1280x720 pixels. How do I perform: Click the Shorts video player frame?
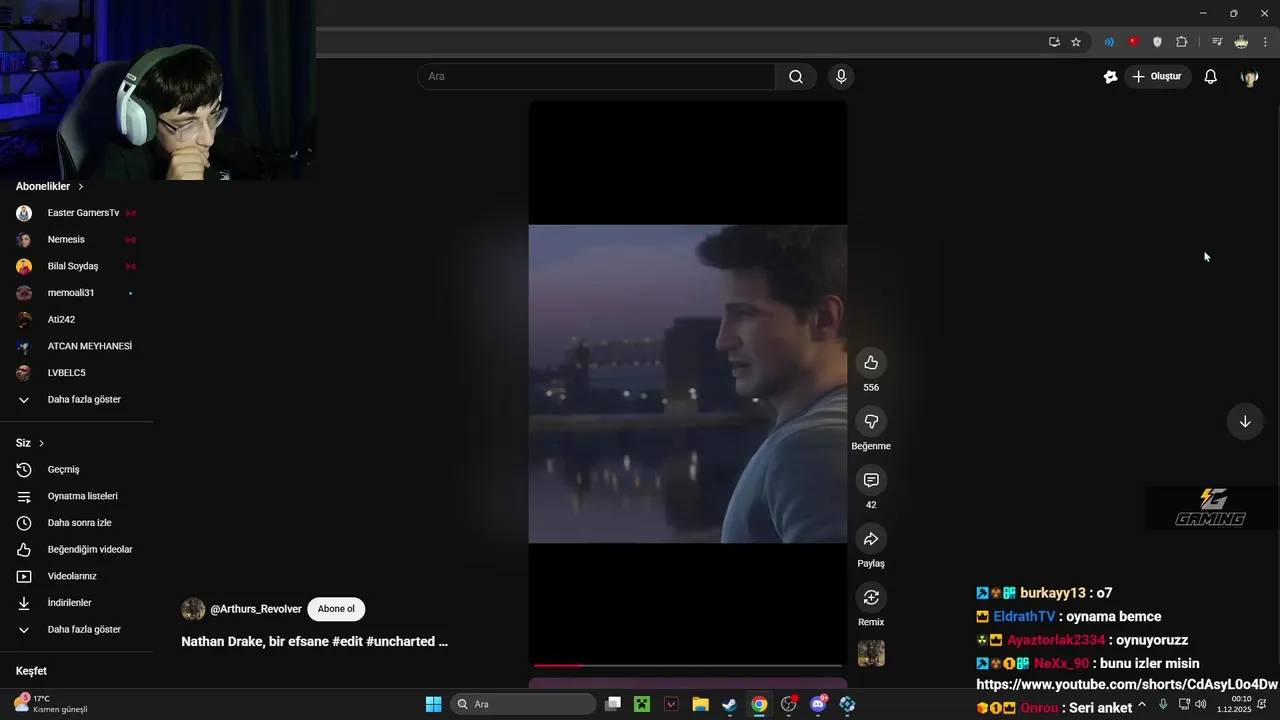[x=687, y=383]
